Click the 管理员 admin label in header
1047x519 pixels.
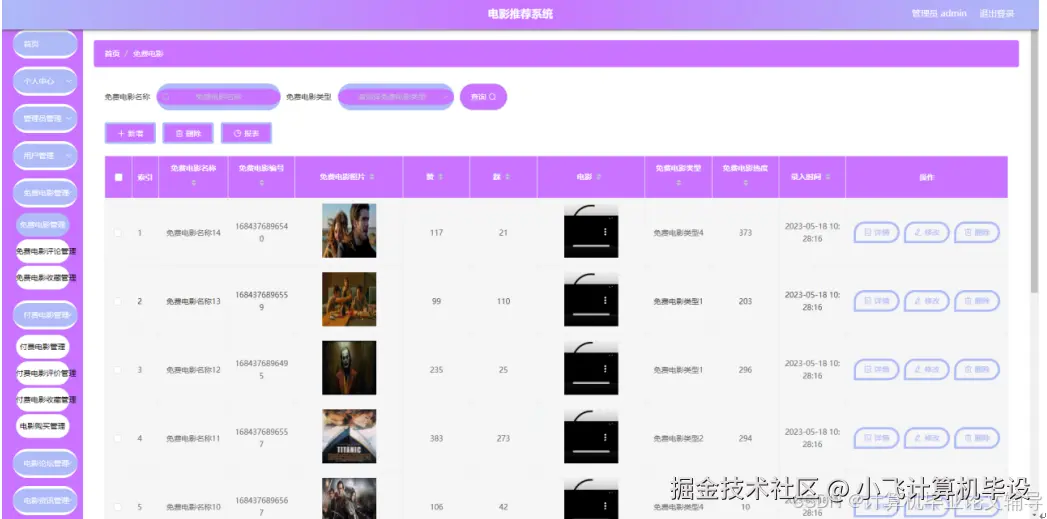[x=939, y=13]
